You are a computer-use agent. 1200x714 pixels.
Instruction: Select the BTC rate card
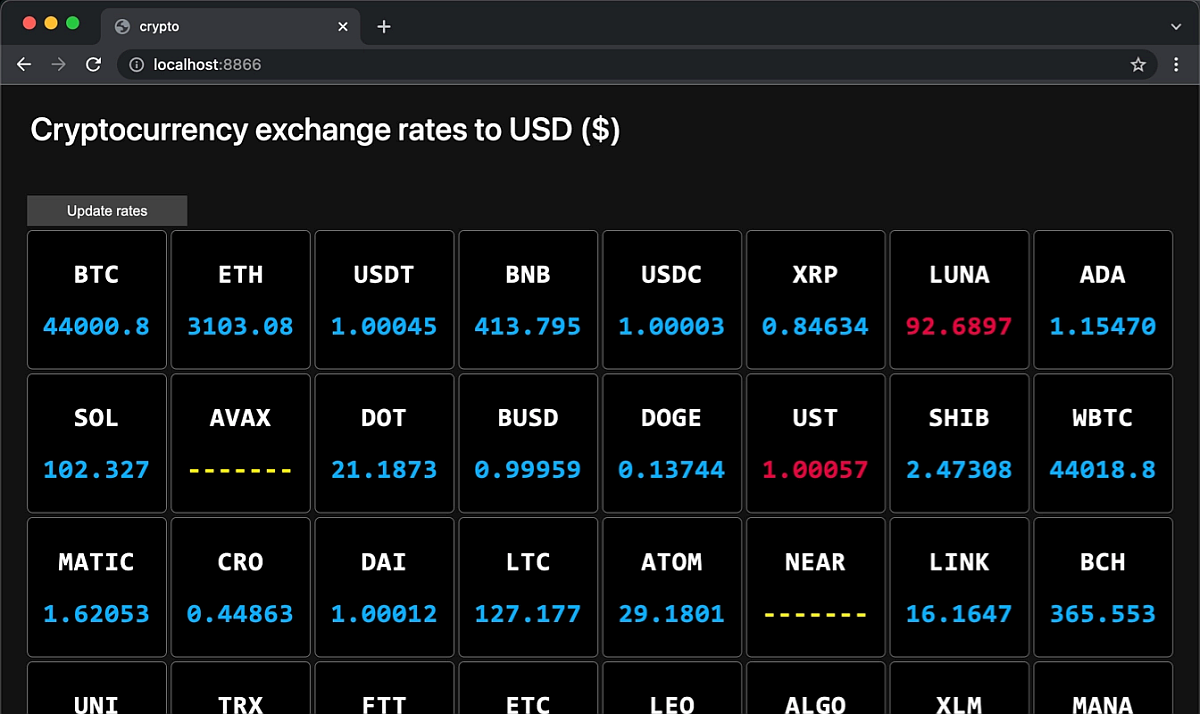pyautogui.click(x=97, y=300)
